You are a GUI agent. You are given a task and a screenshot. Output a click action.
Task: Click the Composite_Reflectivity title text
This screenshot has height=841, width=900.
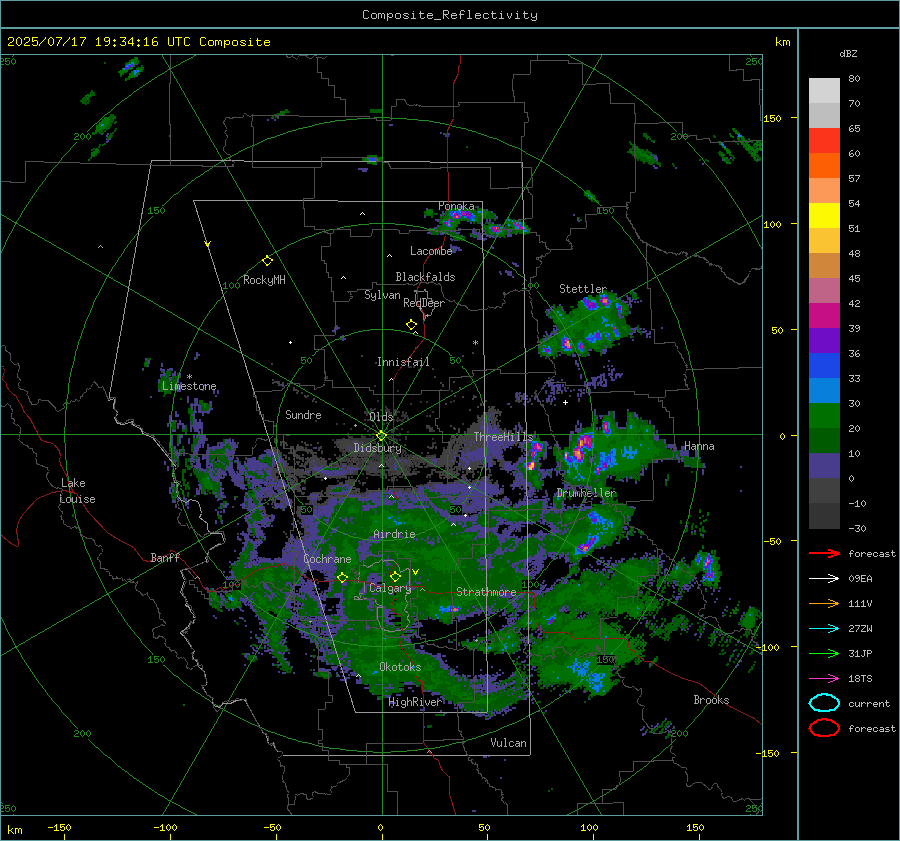[x=449, y=15]
